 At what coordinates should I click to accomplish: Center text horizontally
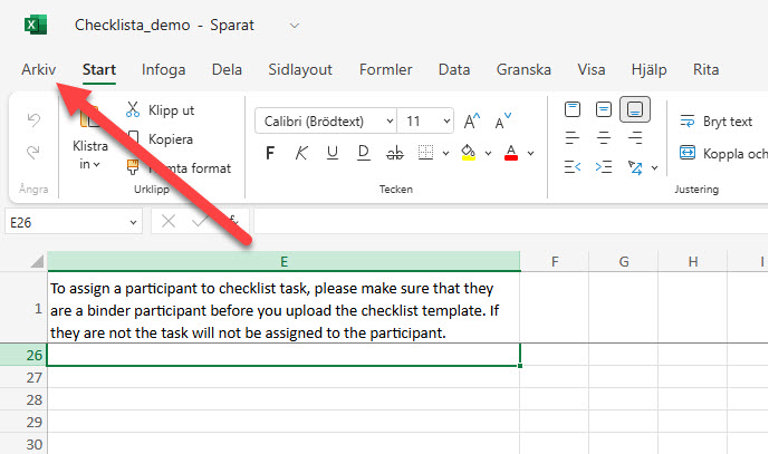pos(603,138)
